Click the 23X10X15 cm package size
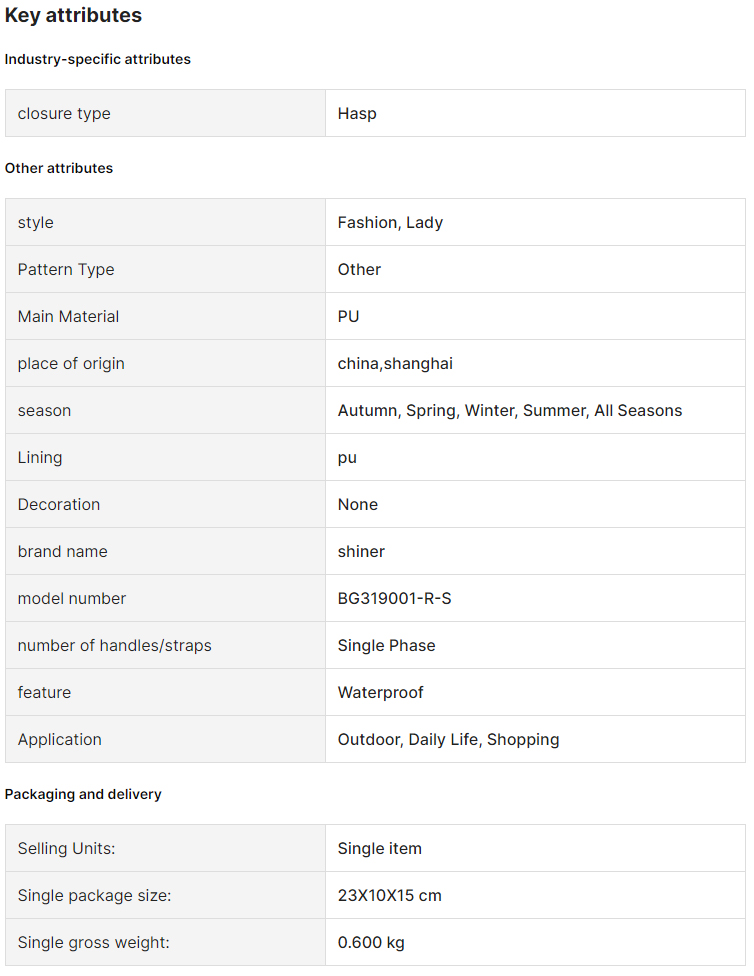 pos(389,895)
